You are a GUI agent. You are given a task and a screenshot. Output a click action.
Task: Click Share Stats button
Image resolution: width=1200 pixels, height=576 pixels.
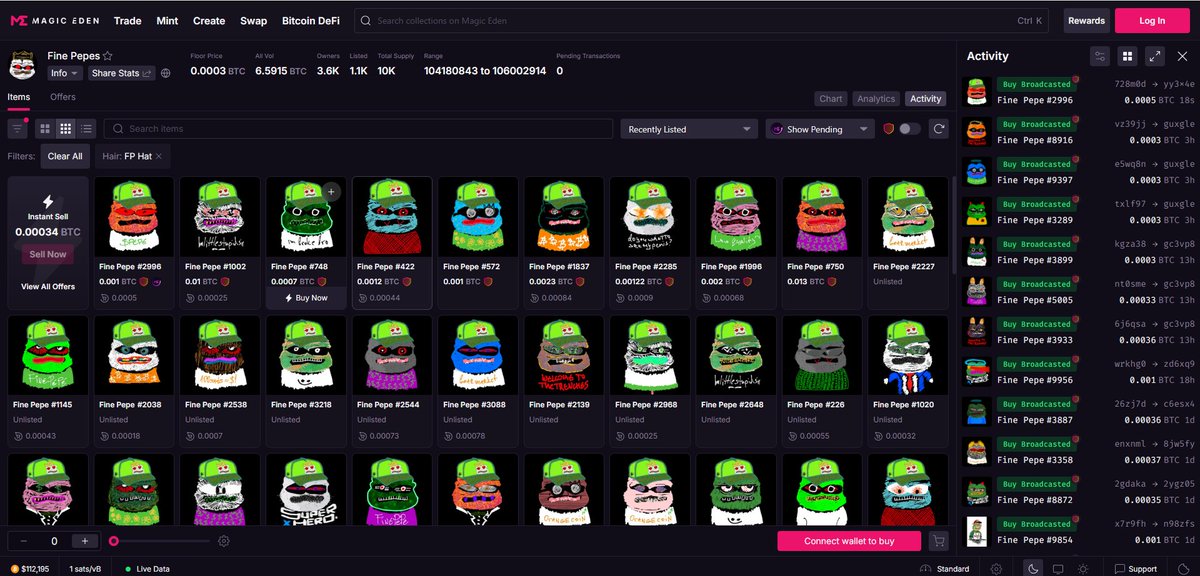tap(122, 73)
